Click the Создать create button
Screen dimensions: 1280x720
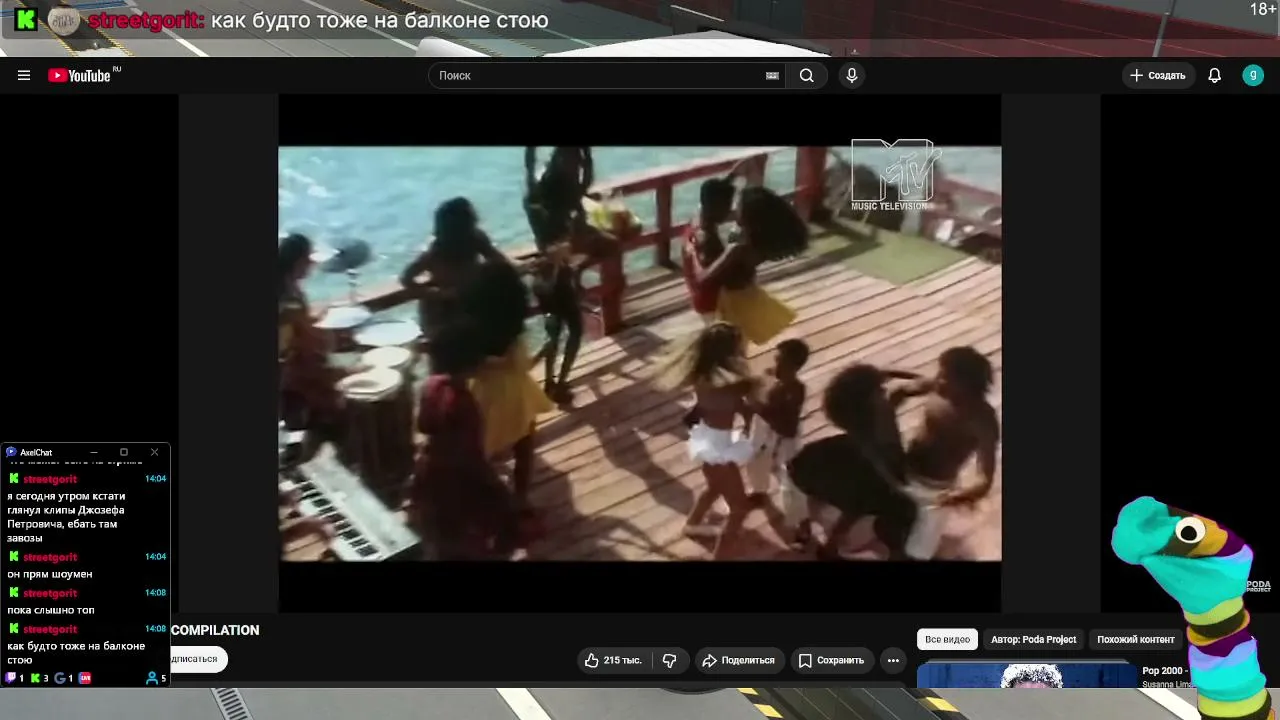[1158, 75]
